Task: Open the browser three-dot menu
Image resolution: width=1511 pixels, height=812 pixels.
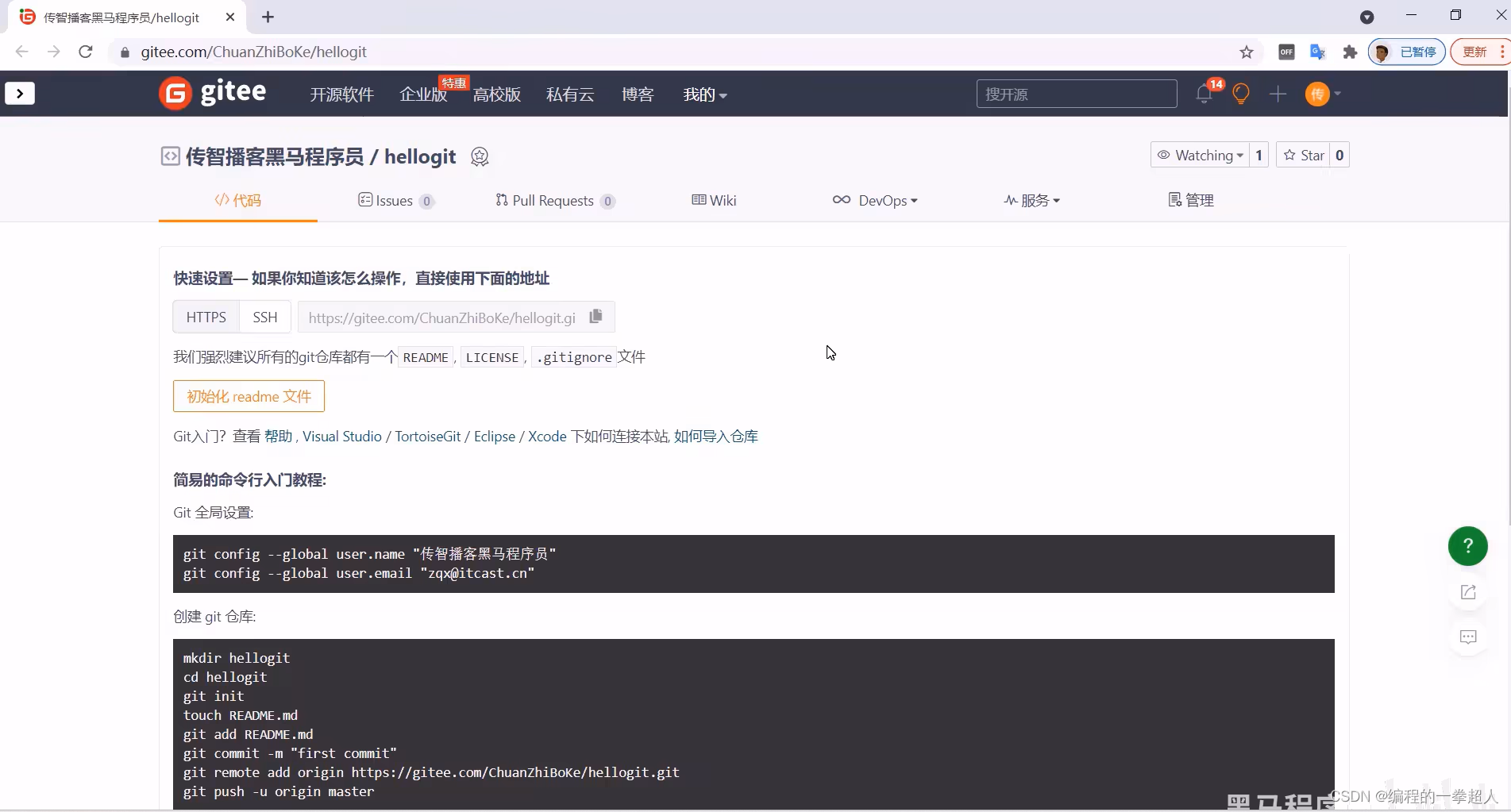Action: tap(1502, 52)
